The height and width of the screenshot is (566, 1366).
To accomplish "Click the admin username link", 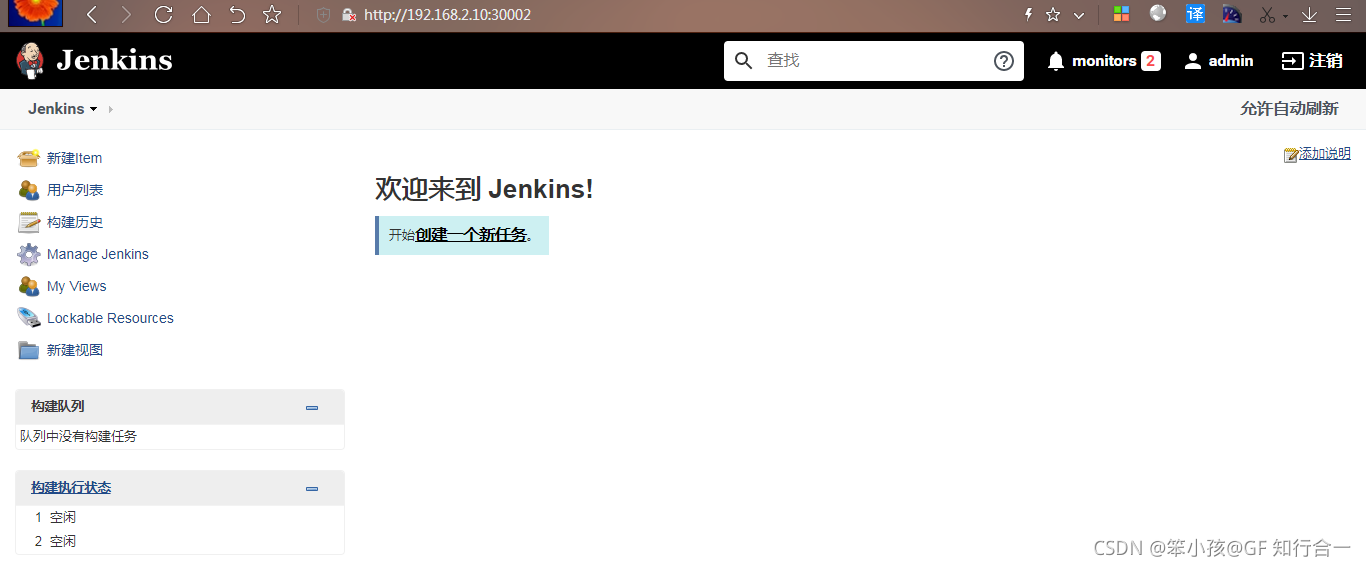I will click(1231, 61).
